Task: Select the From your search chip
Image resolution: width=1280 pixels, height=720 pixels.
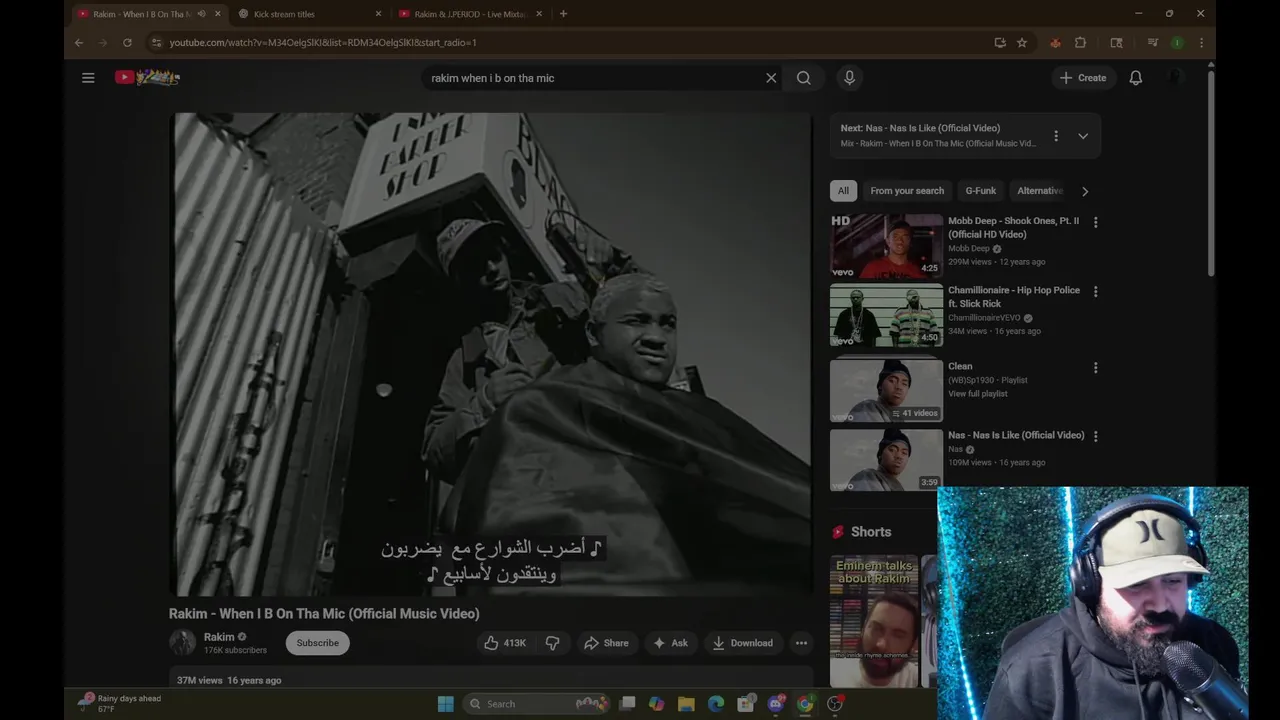Action: (x=907, y=191)
